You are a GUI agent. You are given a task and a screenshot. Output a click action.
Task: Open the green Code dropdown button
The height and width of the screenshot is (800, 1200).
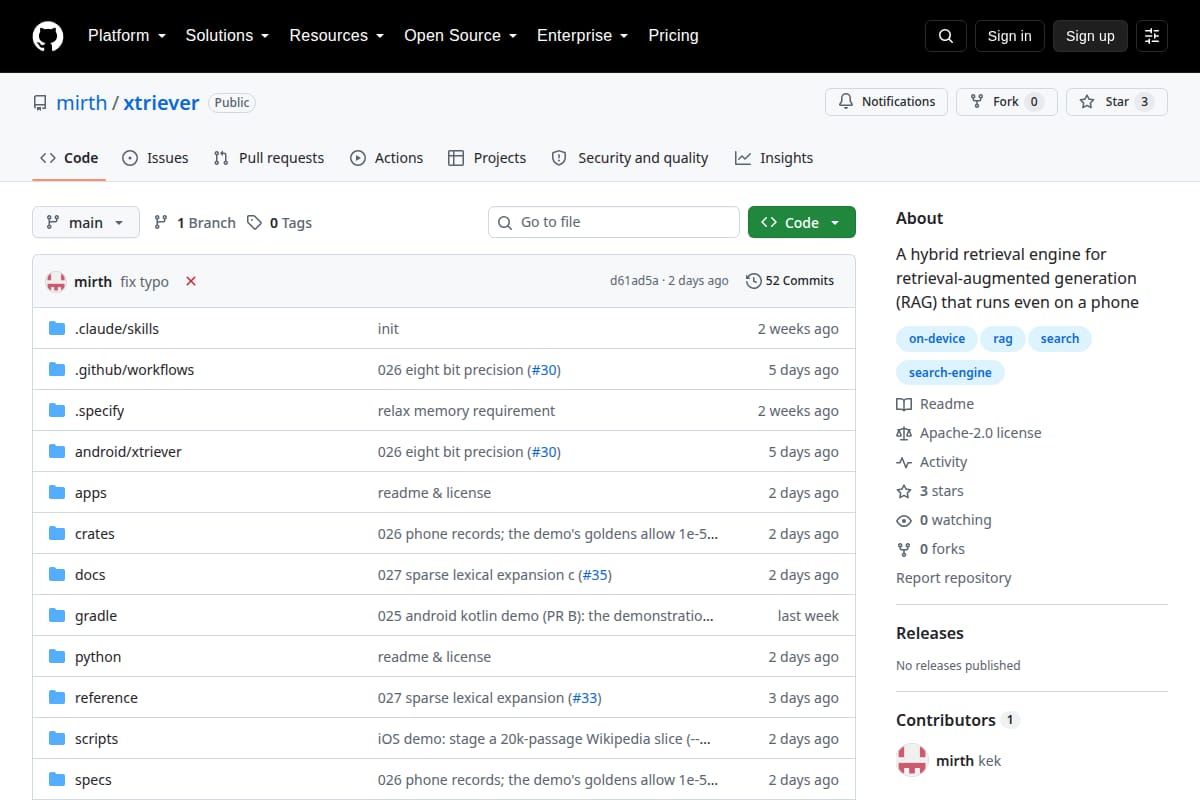pyautogui.click(x=802, y=222)
